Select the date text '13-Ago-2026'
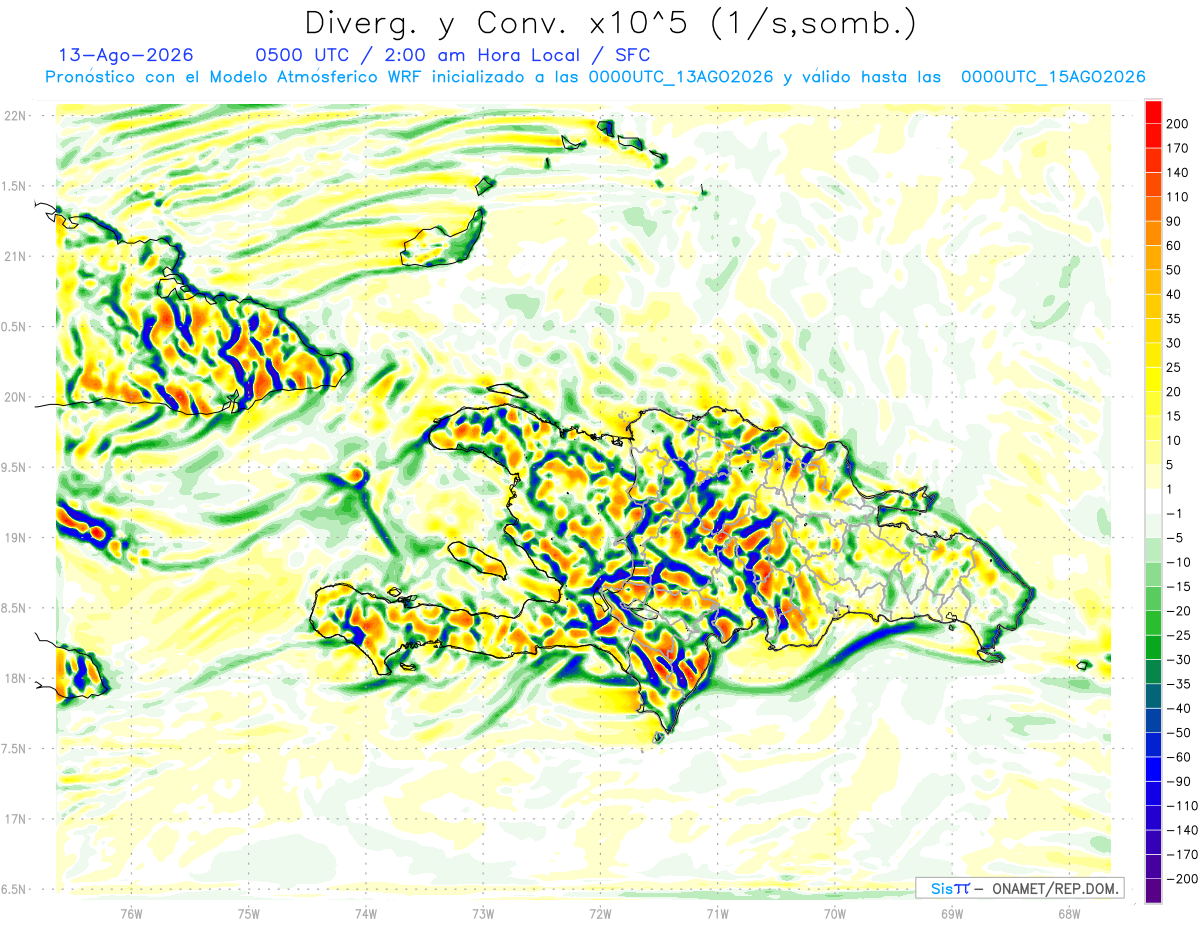 tap(126, 55)
